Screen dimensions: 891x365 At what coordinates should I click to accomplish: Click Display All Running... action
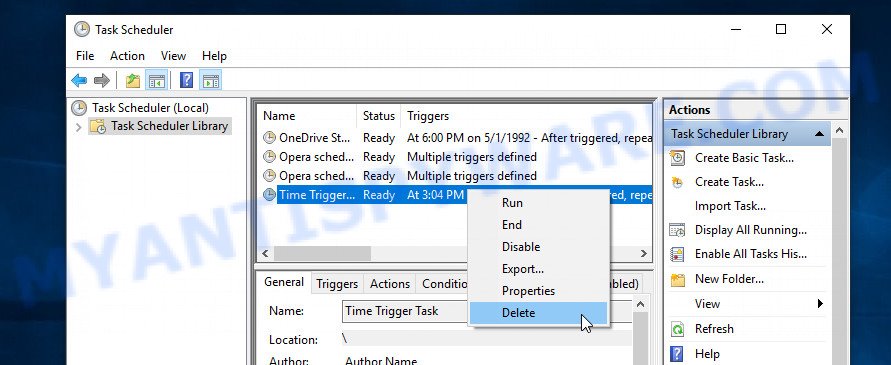751,230
